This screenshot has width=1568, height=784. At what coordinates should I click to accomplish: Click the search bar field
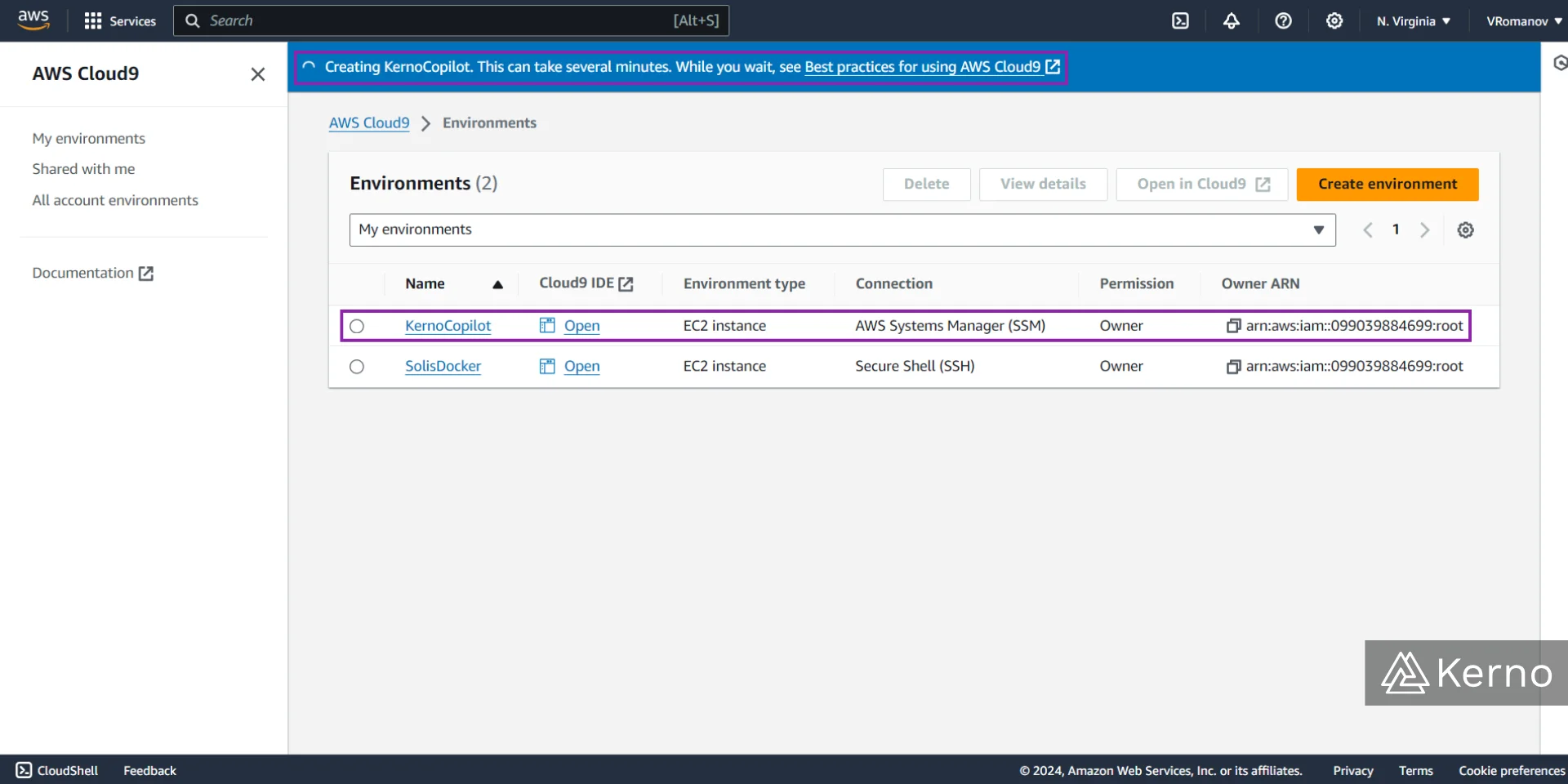coord(451,20)
